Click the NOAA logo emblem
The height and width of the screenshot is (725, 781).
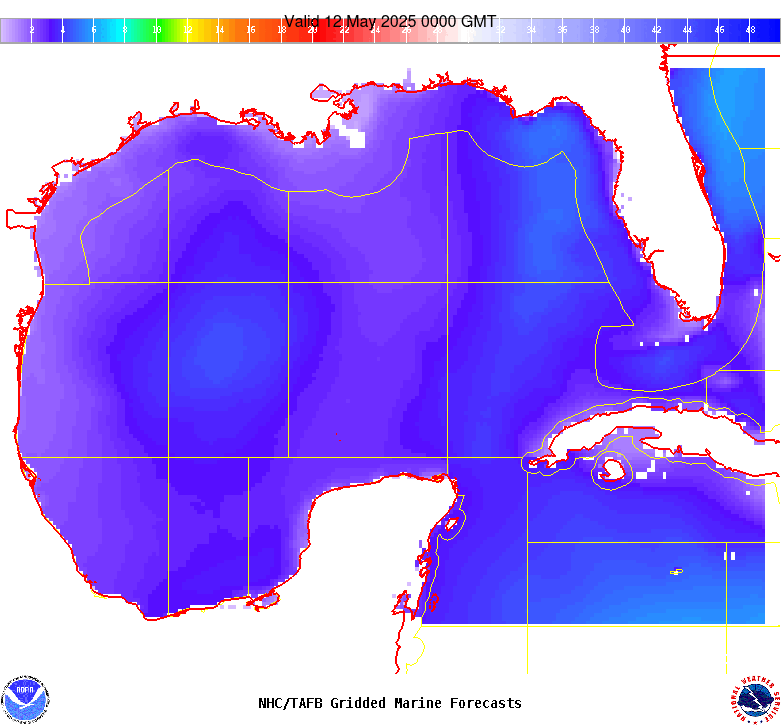click(25, 700)
